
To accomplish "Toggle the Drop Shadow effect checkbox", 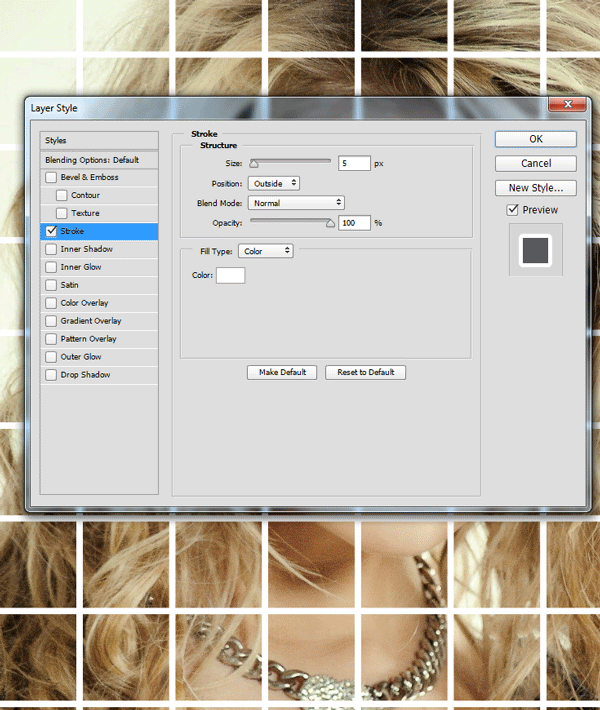I will [x=51, y=375].
